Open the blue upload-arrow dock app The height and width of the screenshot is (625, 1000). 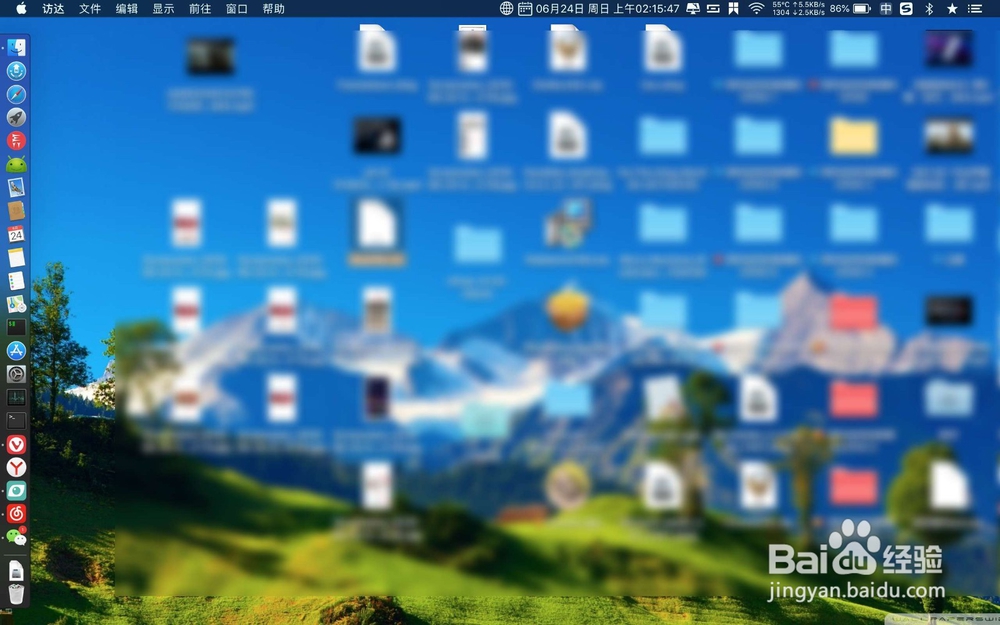[x=16, y=71]
